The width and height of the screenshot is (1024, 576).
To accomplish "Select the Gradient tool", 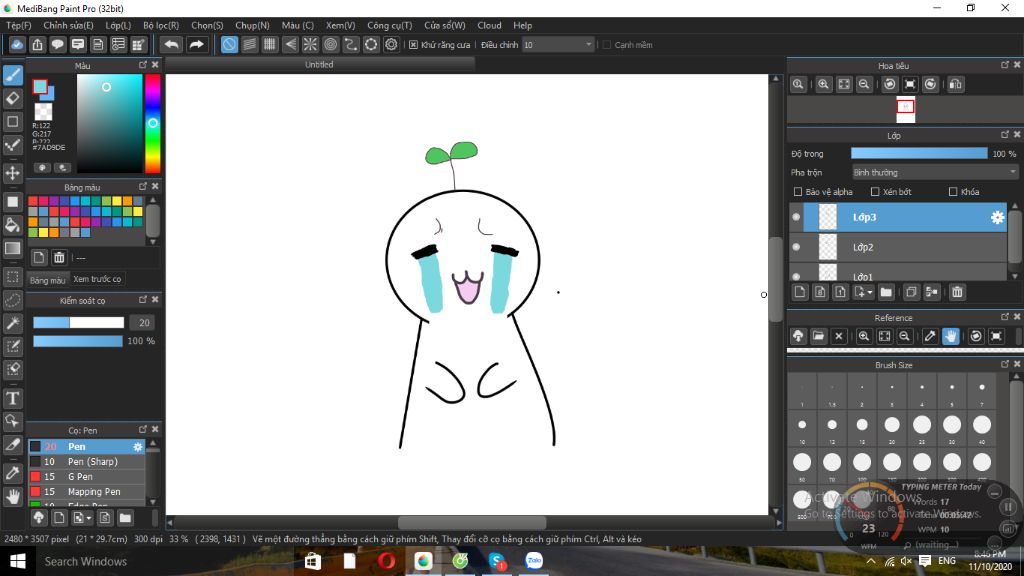I will [x=12, y=248].
